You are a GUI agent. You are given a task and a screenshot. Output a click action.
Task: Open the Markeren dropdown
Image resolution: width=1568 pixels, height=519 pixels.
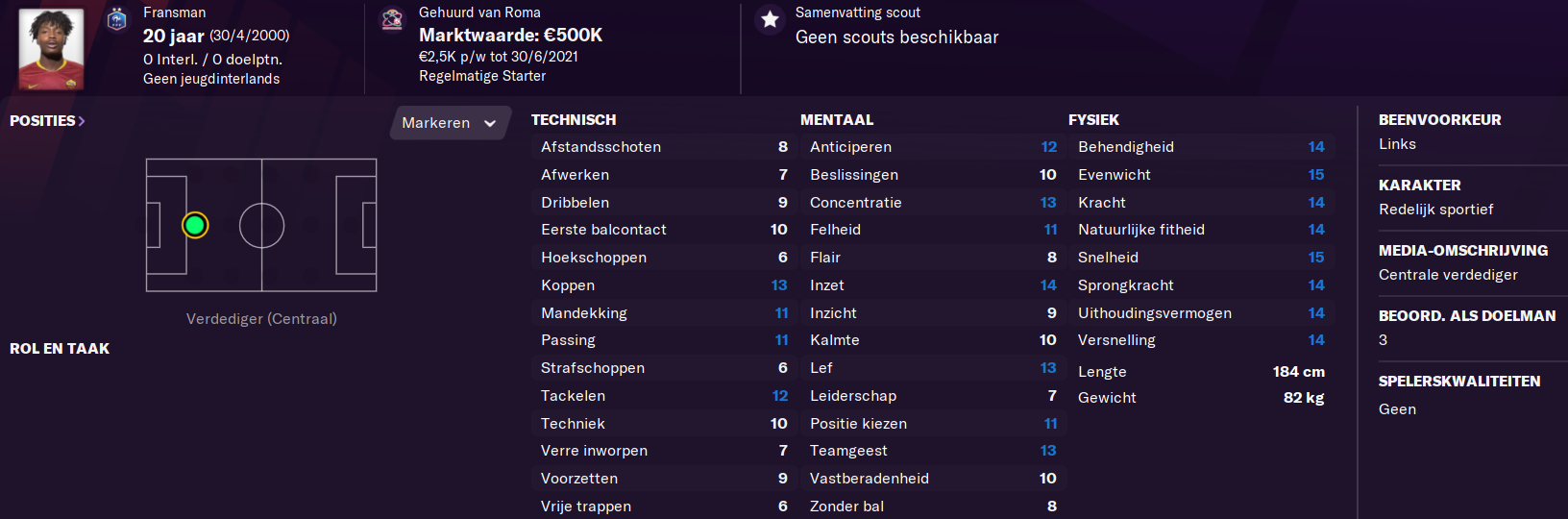tap(450, 123)
